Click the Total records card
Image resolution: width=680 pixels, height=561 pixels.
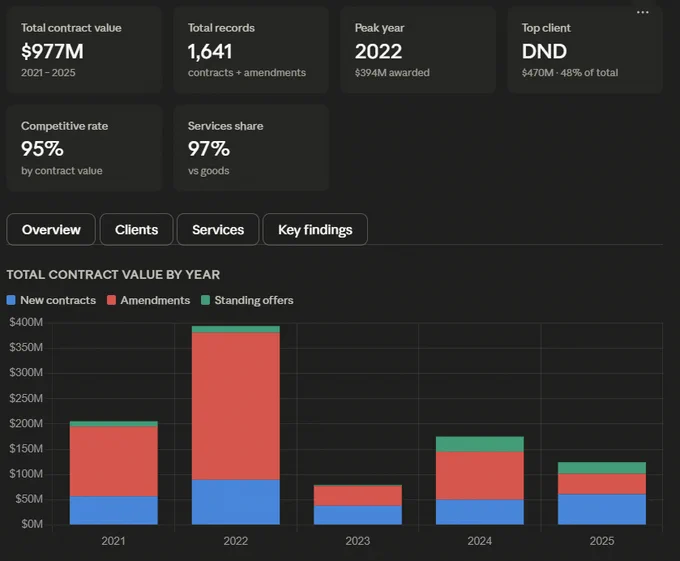coord(251,49)
